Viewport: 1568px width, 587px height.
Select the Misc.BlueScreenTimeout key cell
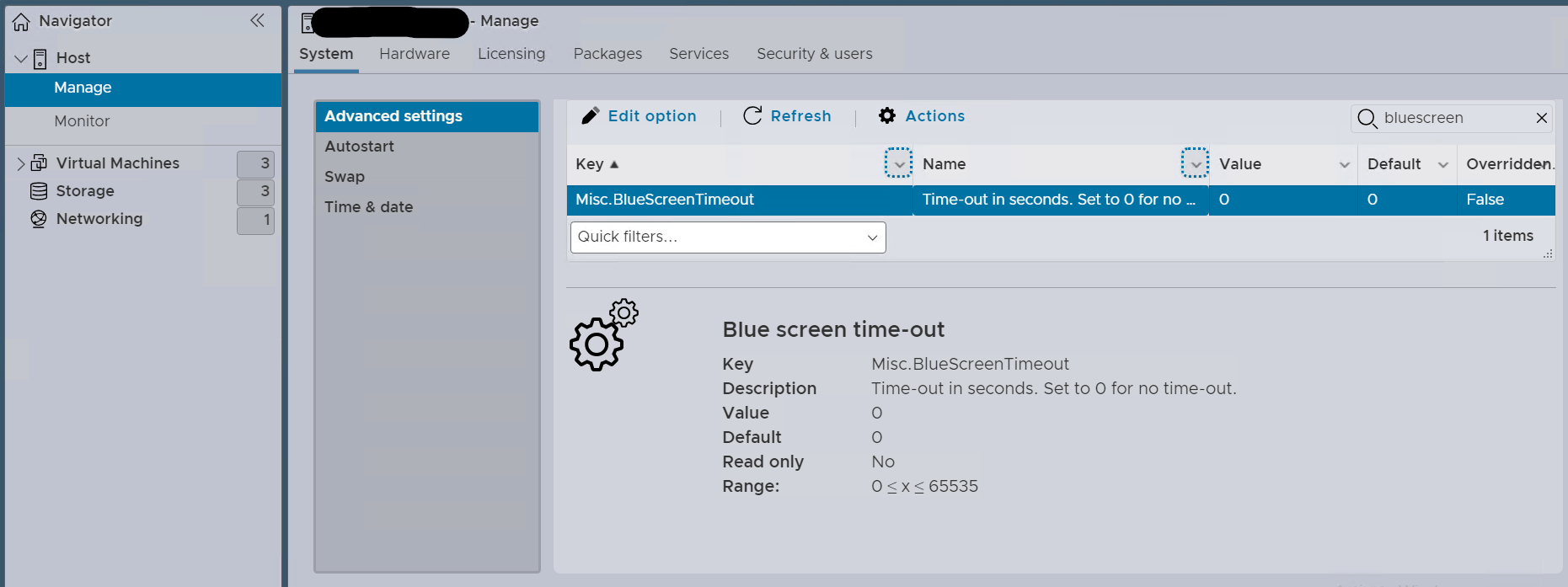pos(739,200)
